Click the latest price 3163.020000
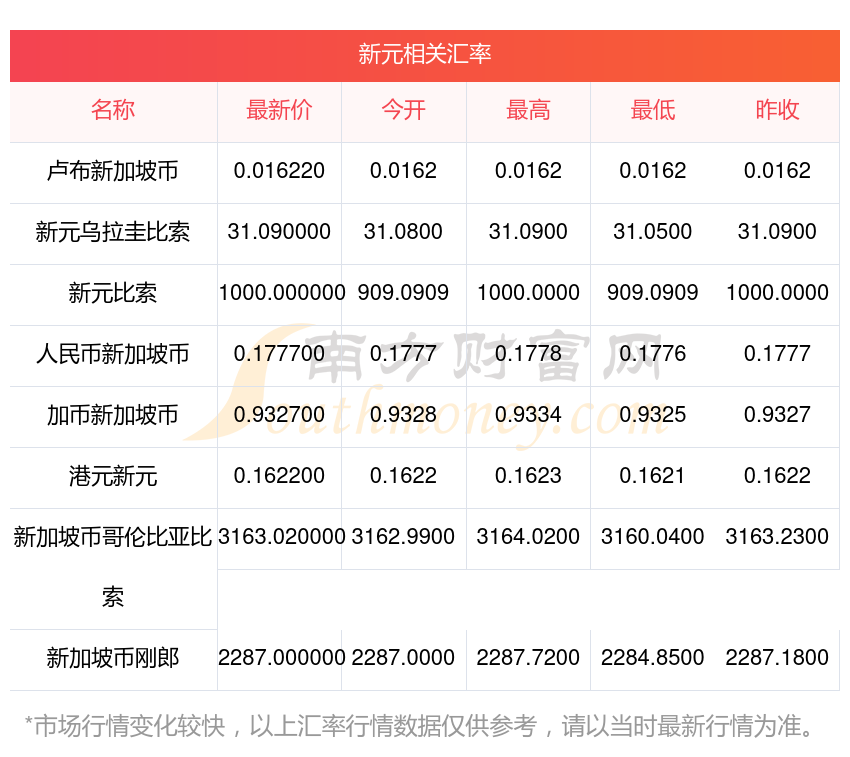 click(x=282, y=537)
